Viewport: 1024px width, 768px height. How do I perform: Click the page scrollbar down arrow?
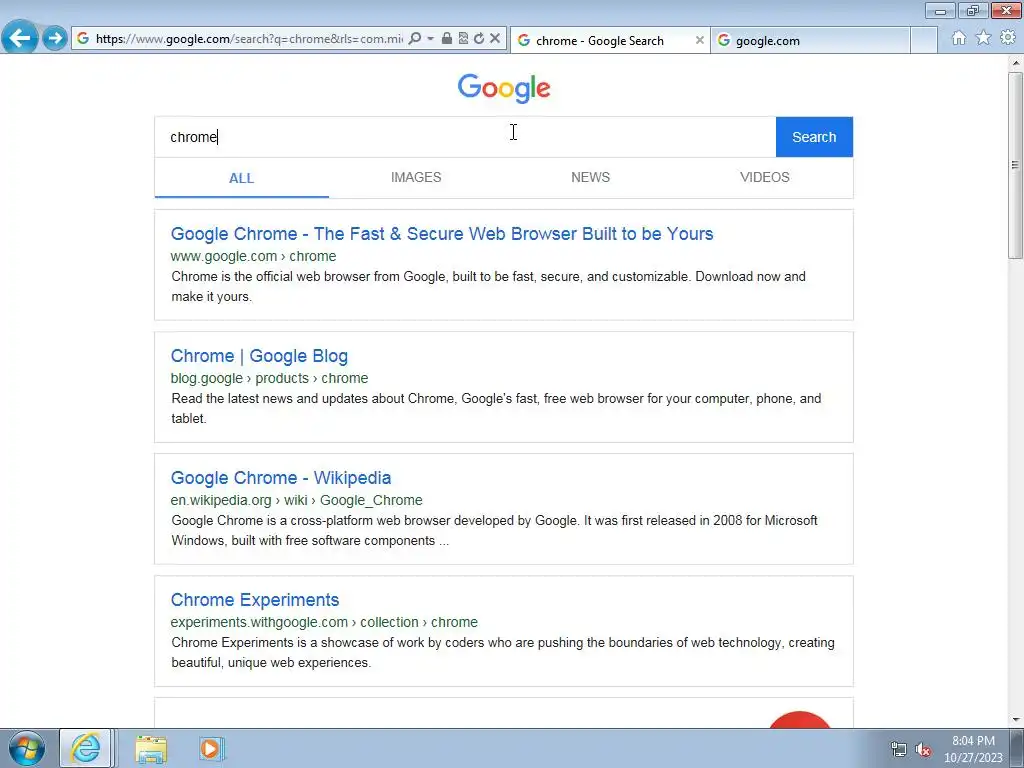tap(1016, 720)
